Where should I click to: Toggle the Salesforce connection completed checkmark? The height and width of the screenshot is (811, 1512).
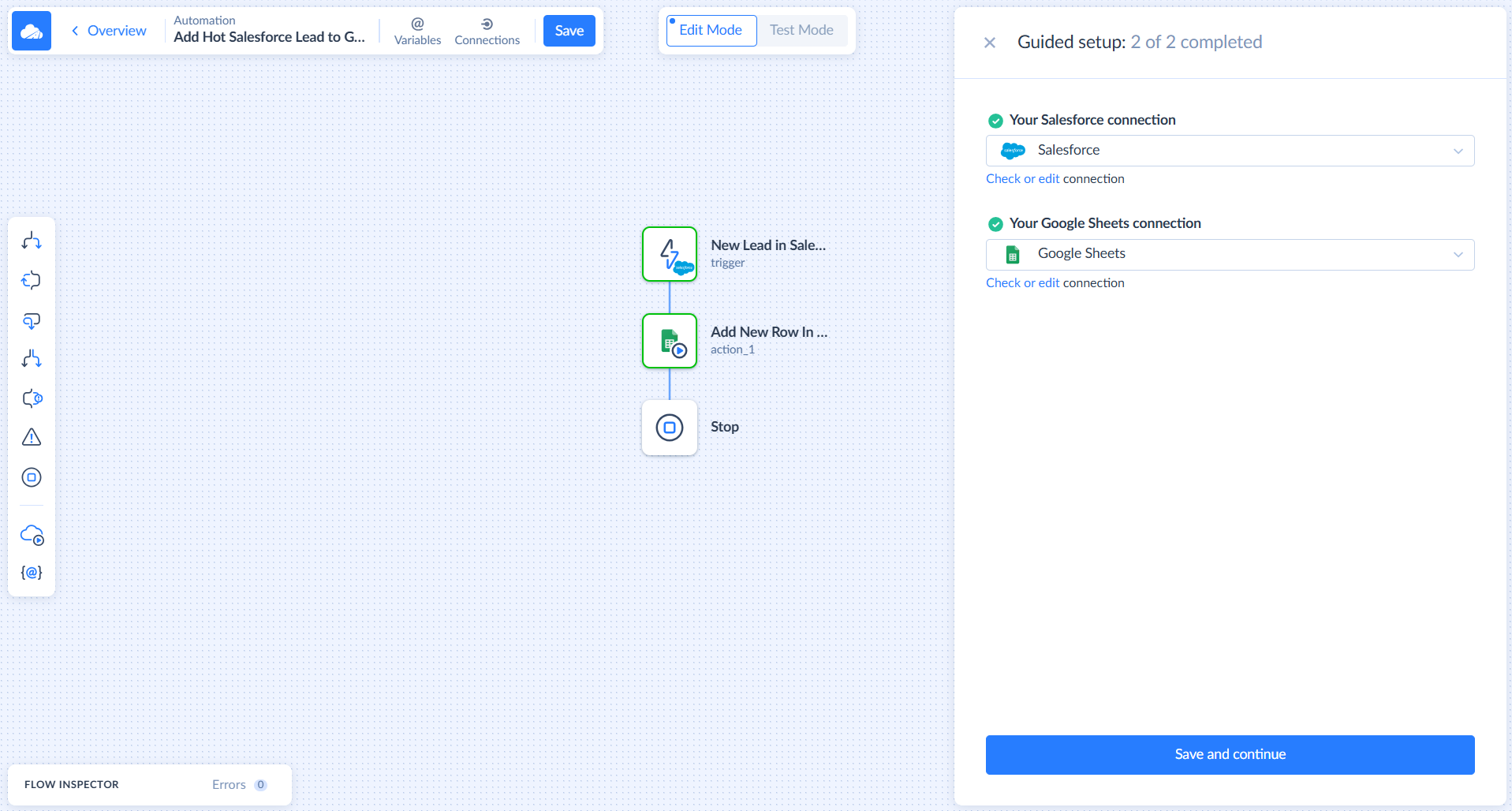(995, 121)
